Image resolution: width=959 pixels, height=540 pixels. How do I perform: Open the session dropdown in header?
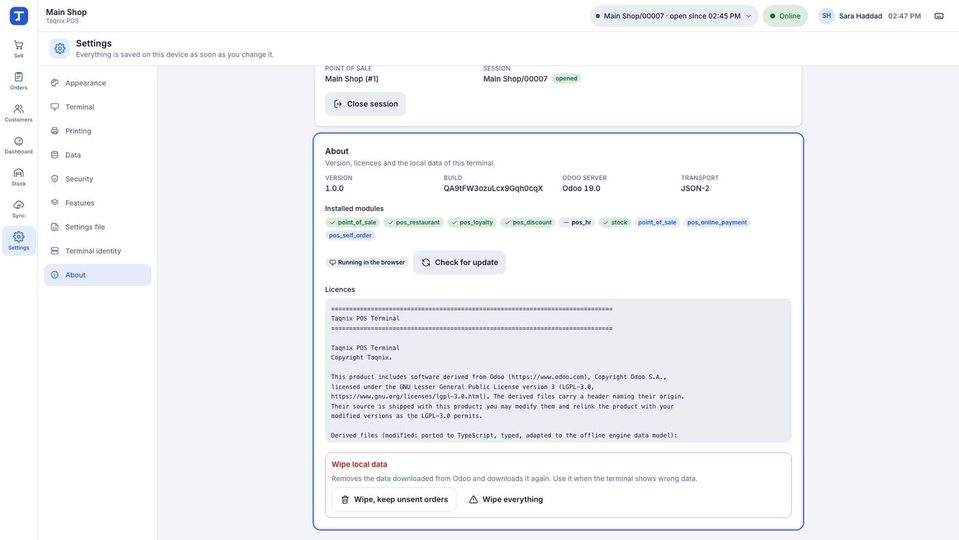click(674, 16)
